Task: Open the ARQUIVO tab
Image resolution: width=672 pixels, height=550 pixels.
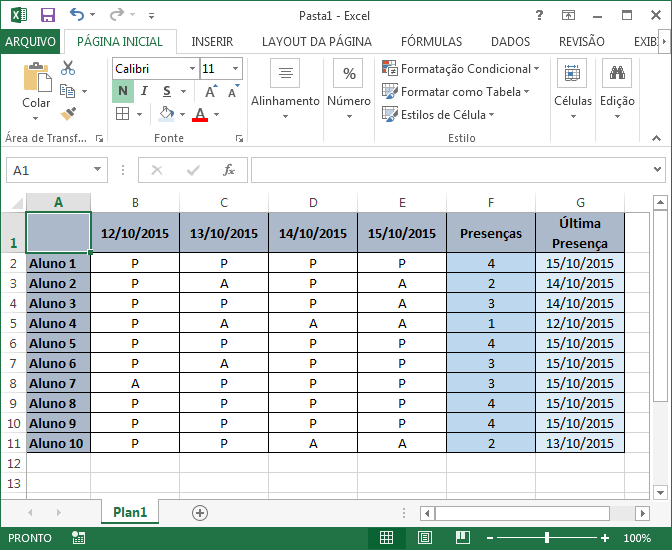Action: (x=30, y=42)
